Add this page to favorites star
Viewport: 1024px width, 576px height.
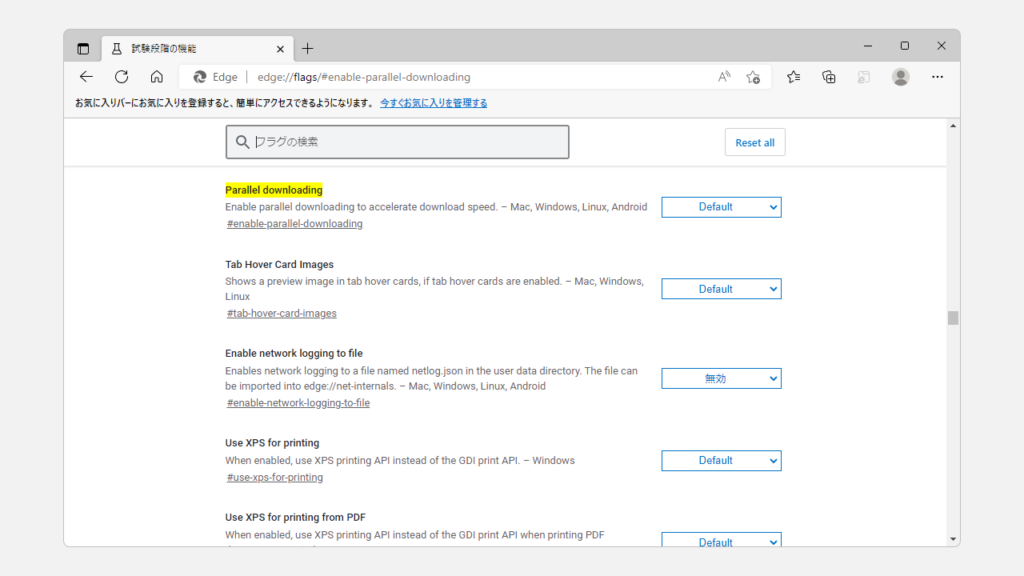[x=753, y=77]
